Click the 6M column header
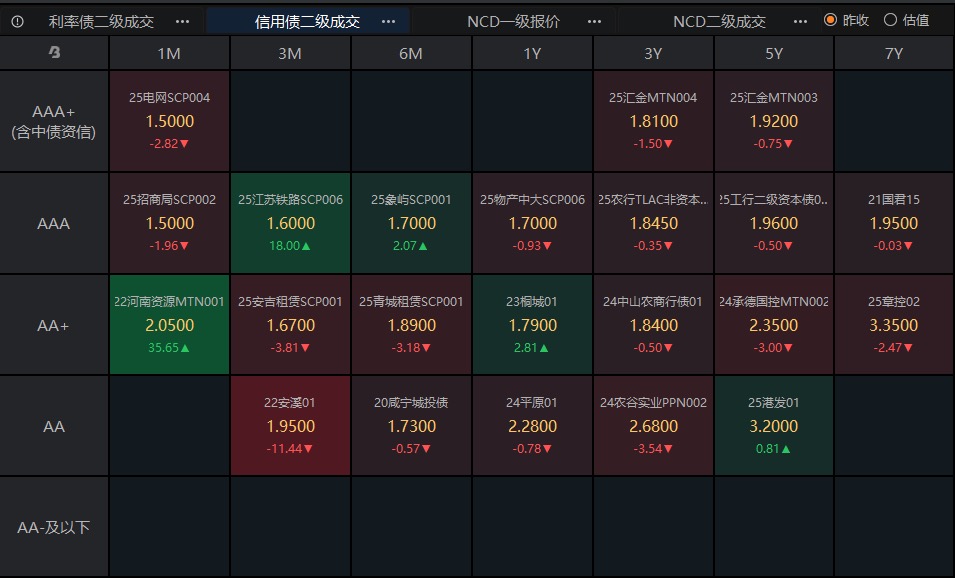Image resolution: width=955 pixels, height=578 pixels. tap(411, 53)
